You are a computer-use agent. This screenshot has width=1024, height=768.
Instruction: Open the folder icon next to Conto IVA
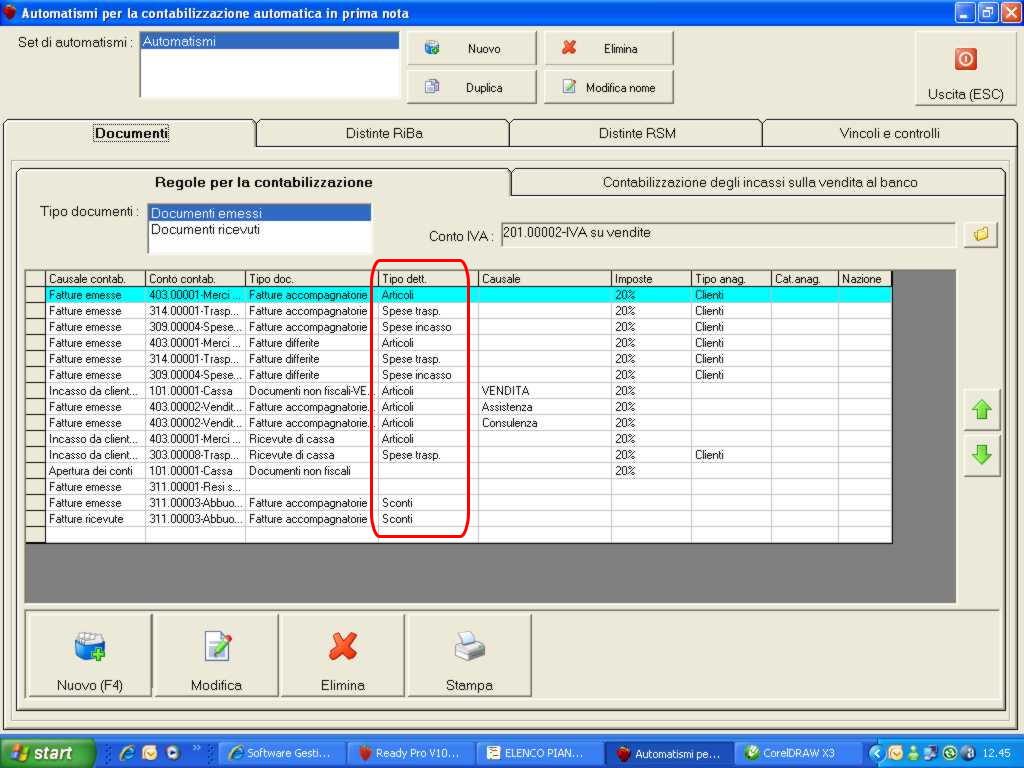(980, 234)
